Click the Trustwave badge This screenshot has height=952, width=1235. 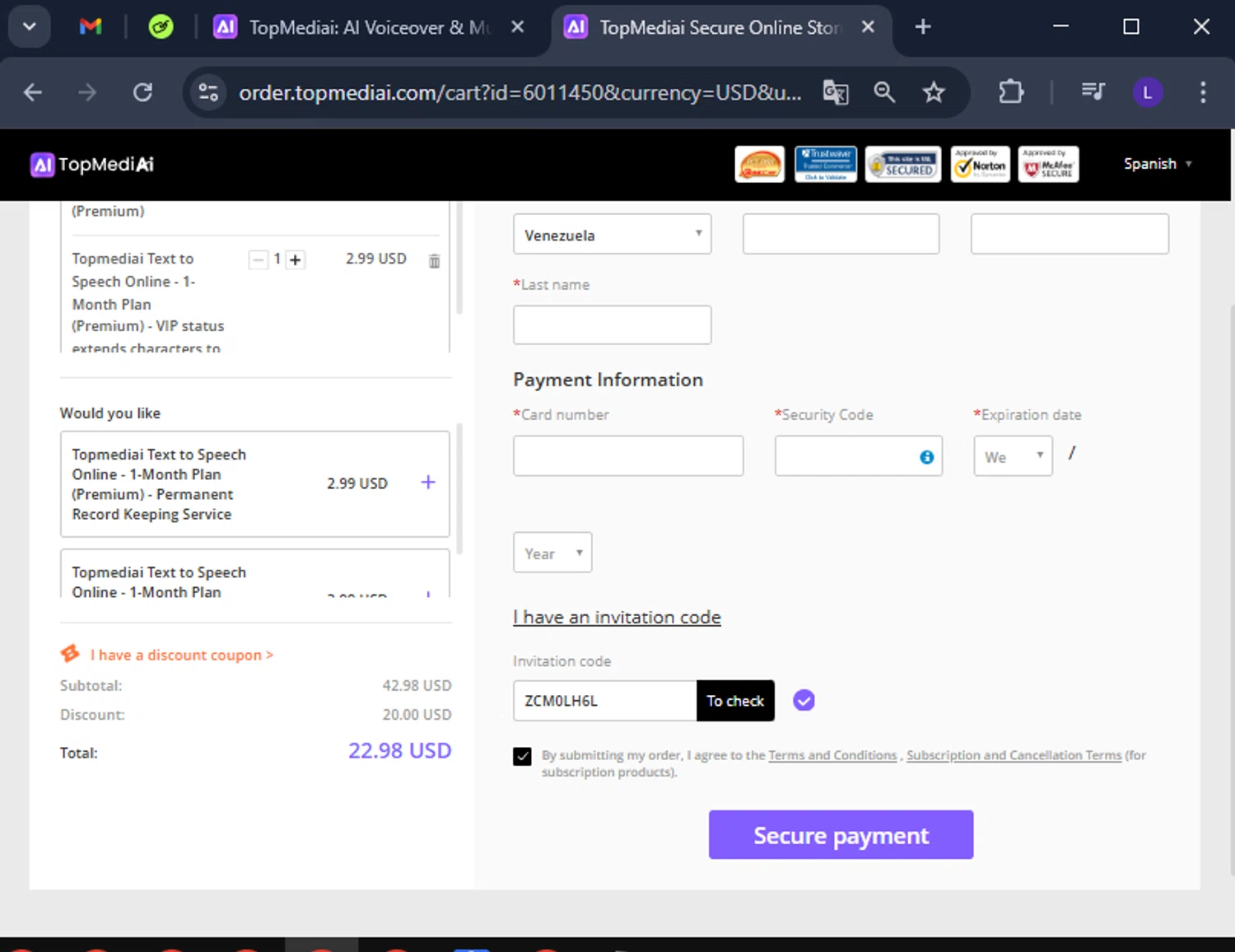(826, 165)
